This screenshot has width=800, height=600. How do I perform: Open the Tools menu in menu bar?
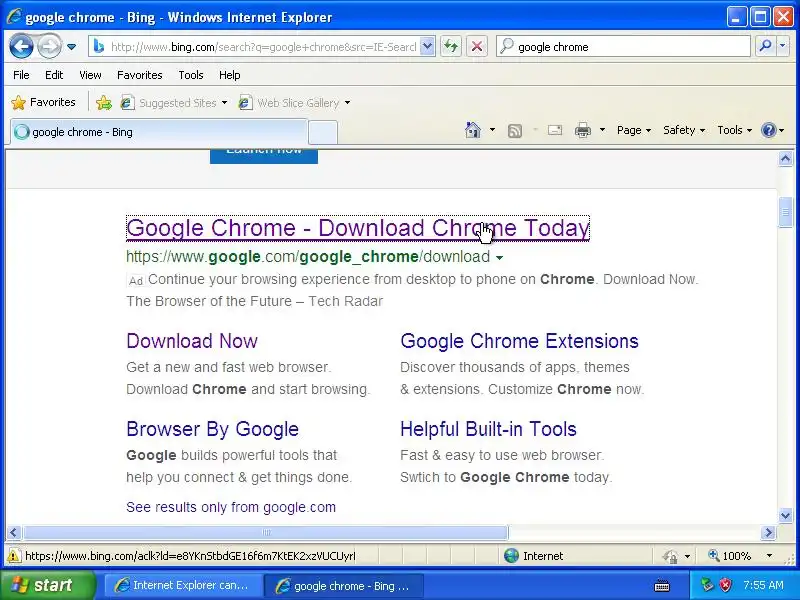pos(191,75)
